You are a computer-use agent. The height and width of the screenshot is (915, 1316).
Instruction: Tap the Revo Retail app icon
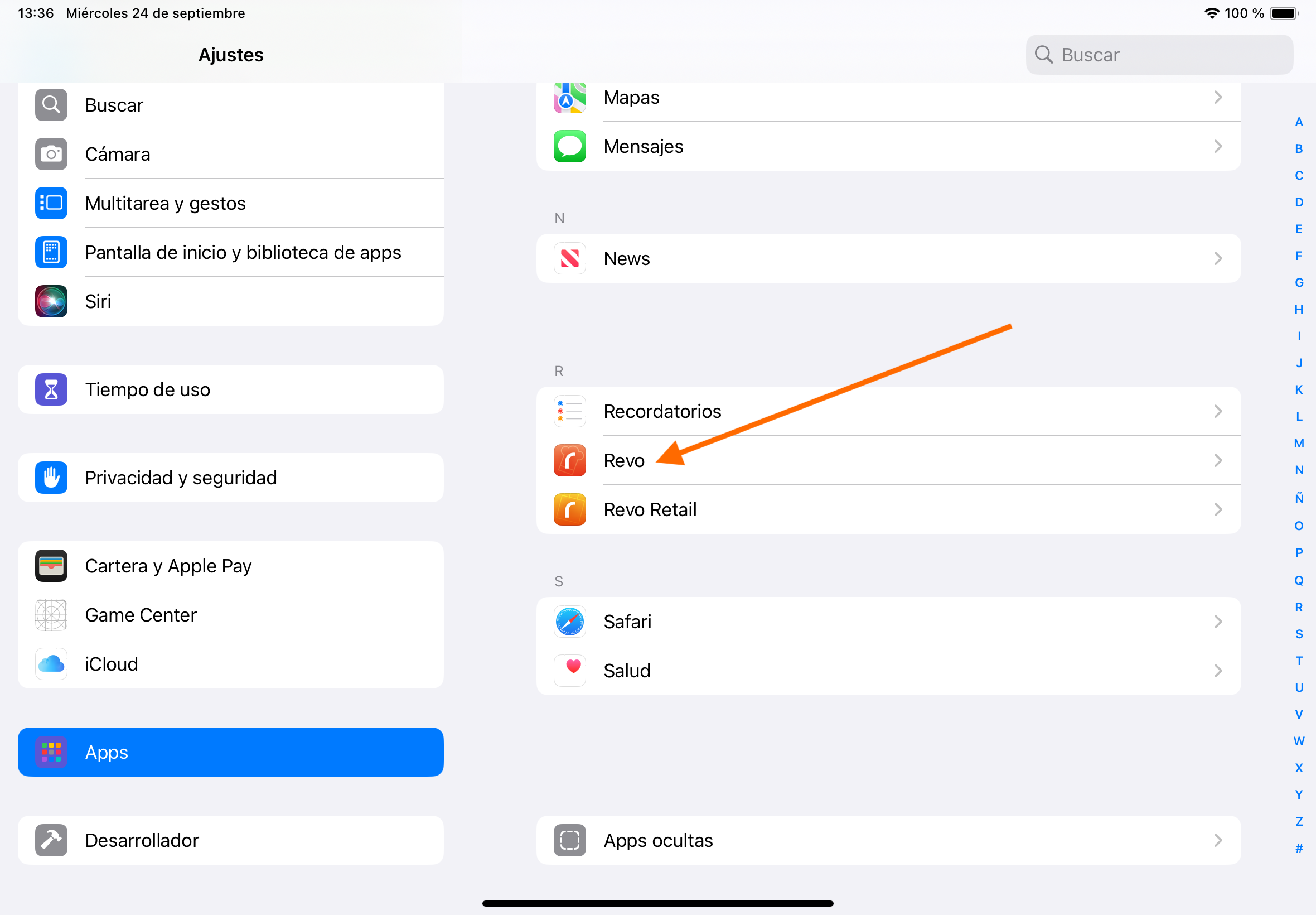[569, 510]
